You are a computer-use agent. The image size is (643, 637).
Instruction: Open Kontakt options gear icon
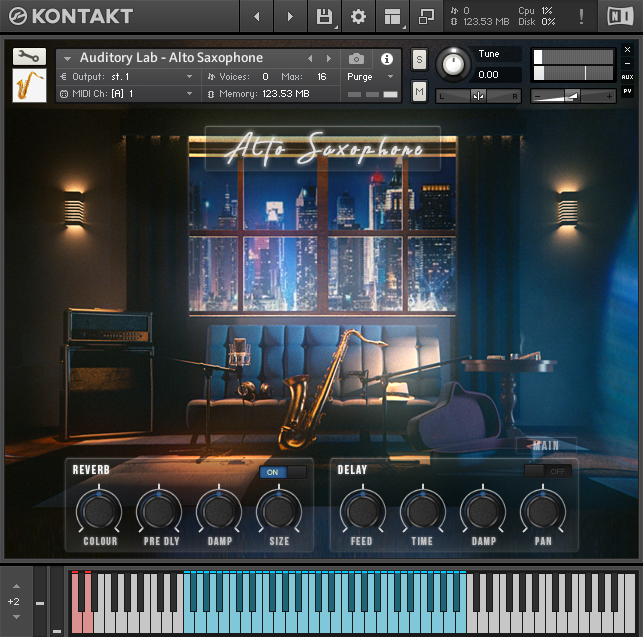[x=358, y=17]
